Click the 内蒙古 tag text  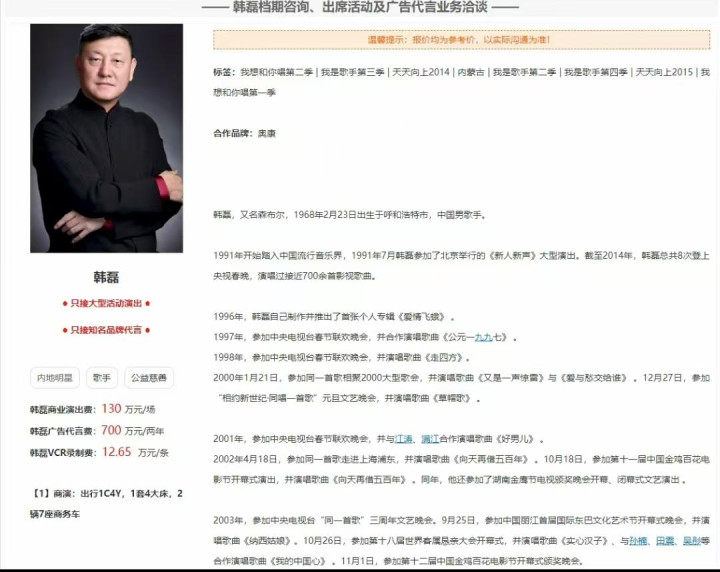point(471,72)
